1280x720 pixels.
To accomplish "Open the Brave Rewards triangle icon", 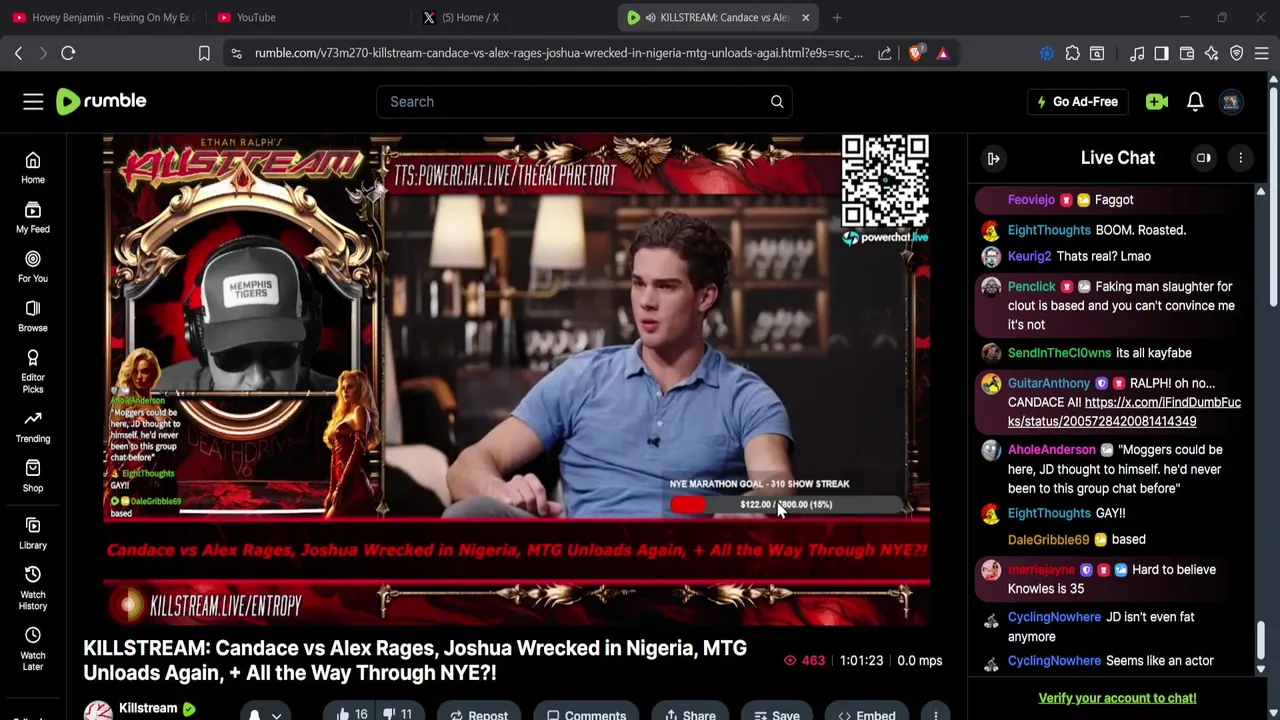I will (943, 53).
